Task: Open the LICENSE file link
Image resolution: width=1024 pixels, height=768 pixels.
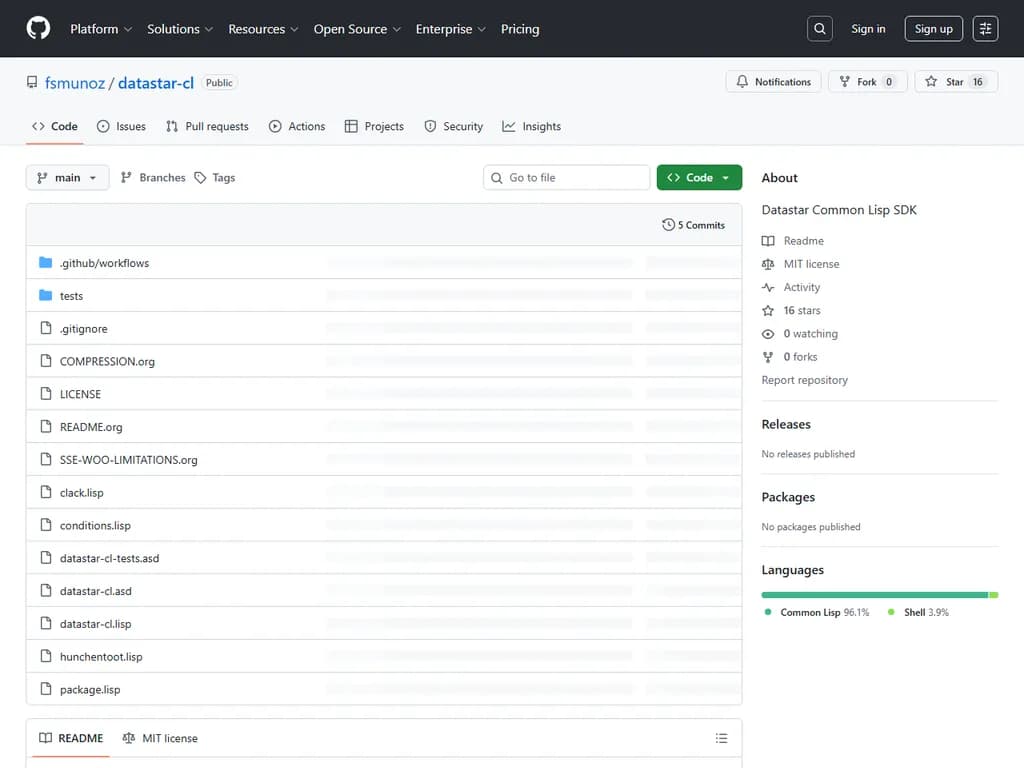Action: [x=81, y=394]
